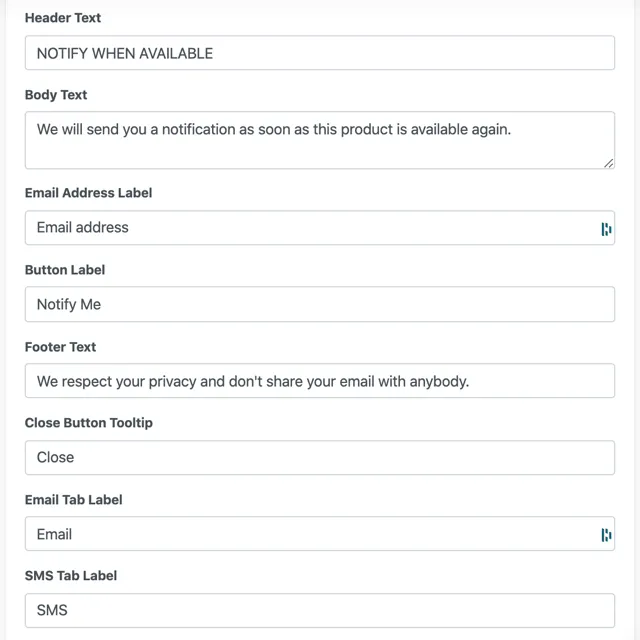This screenshot has width=640, height=640.
Task: Select the 'Email Address Label' heading
Action: point(89,193)
